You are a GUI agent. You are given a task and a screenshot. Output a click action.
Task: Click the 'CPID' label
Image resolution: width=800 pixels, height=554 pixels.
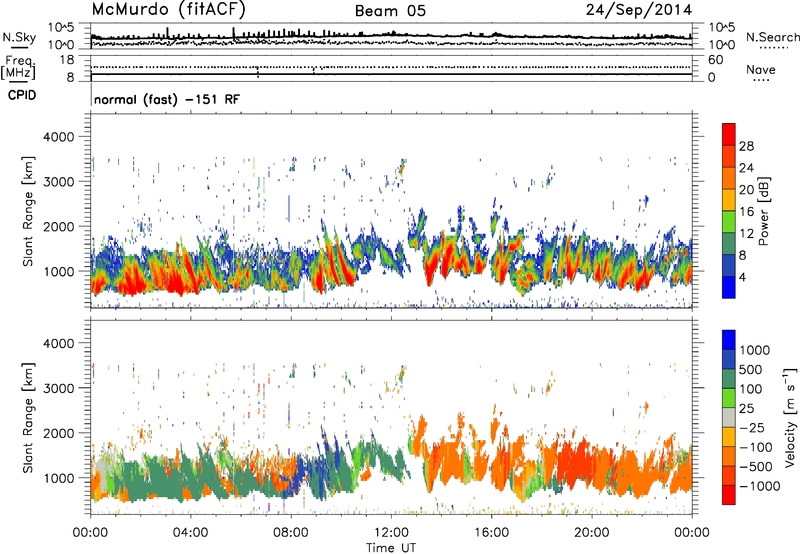point(22,95)
